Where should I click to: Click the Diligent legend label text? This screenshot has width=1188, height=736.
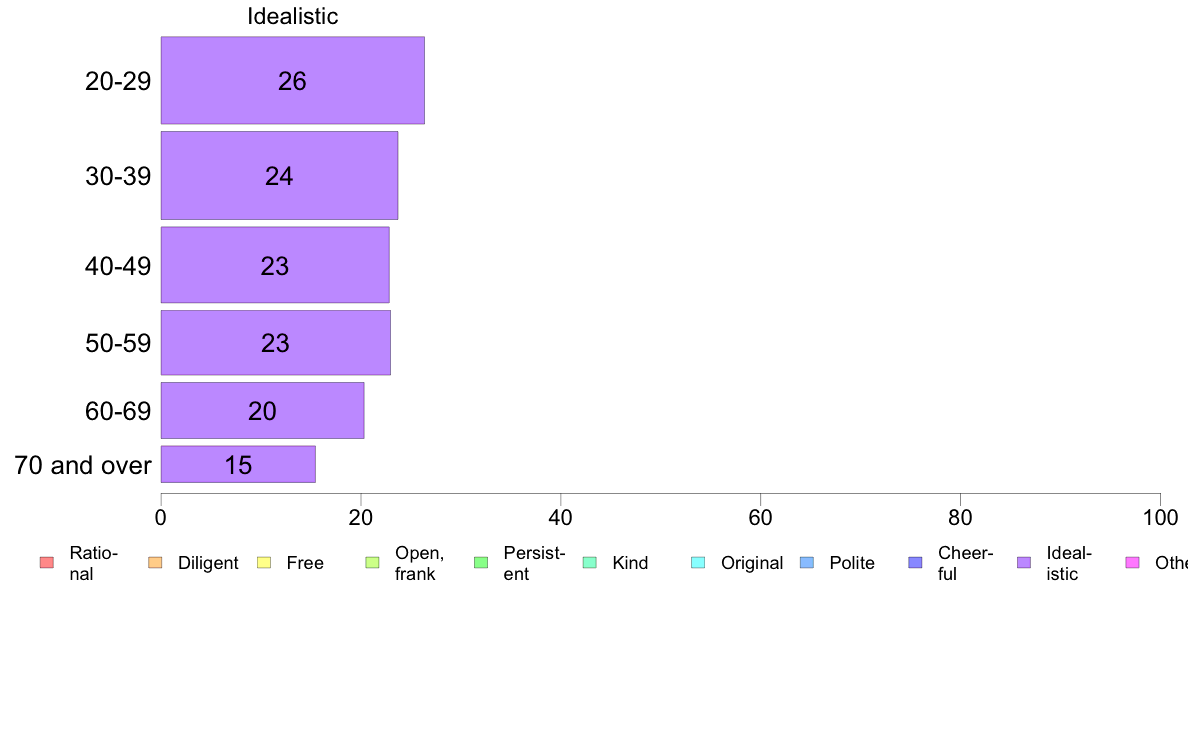[208, 563]
